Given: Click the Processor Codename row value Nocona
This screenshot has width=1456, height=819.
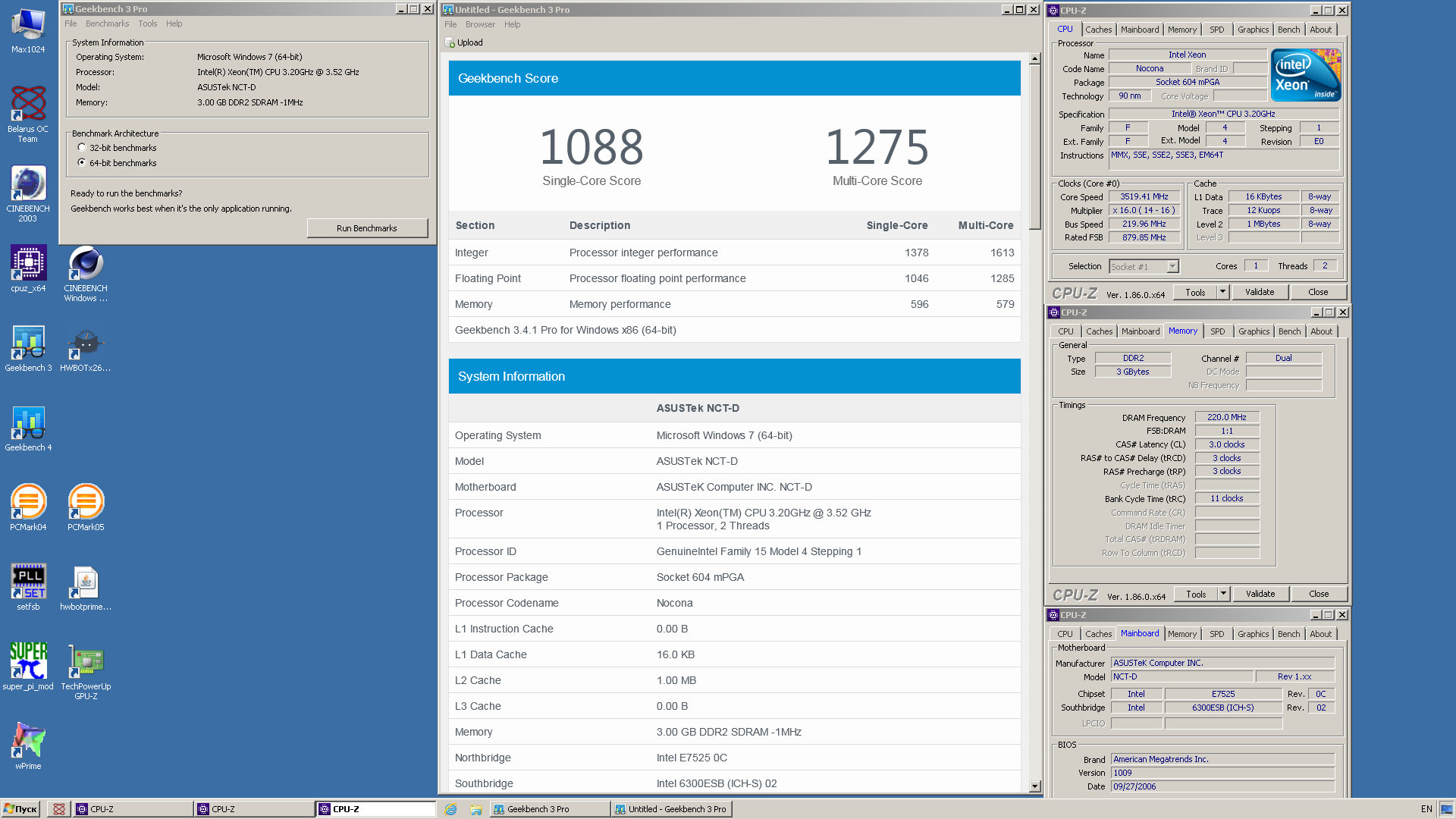Looking at the screenshot, I should [x=674, y=603].
